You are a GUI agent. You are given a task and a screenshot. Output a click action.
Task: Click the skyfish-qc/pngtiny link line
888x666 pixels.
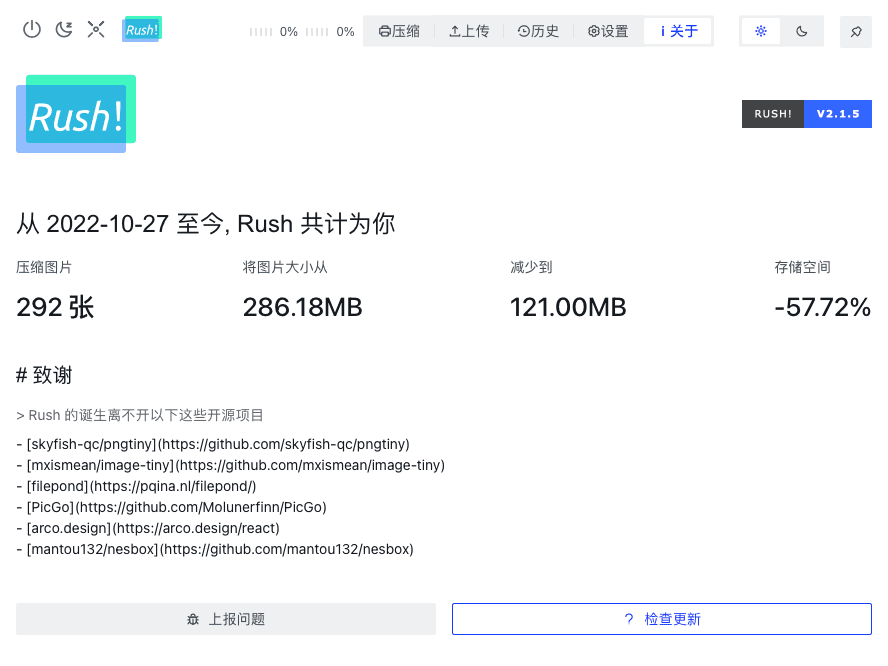click(x=213, y=444)
